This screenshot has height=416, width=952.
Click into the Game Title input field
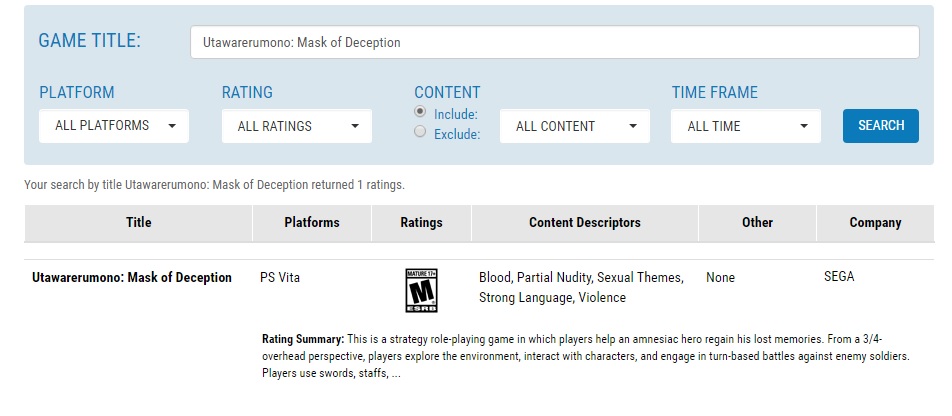tap(554, 43)
